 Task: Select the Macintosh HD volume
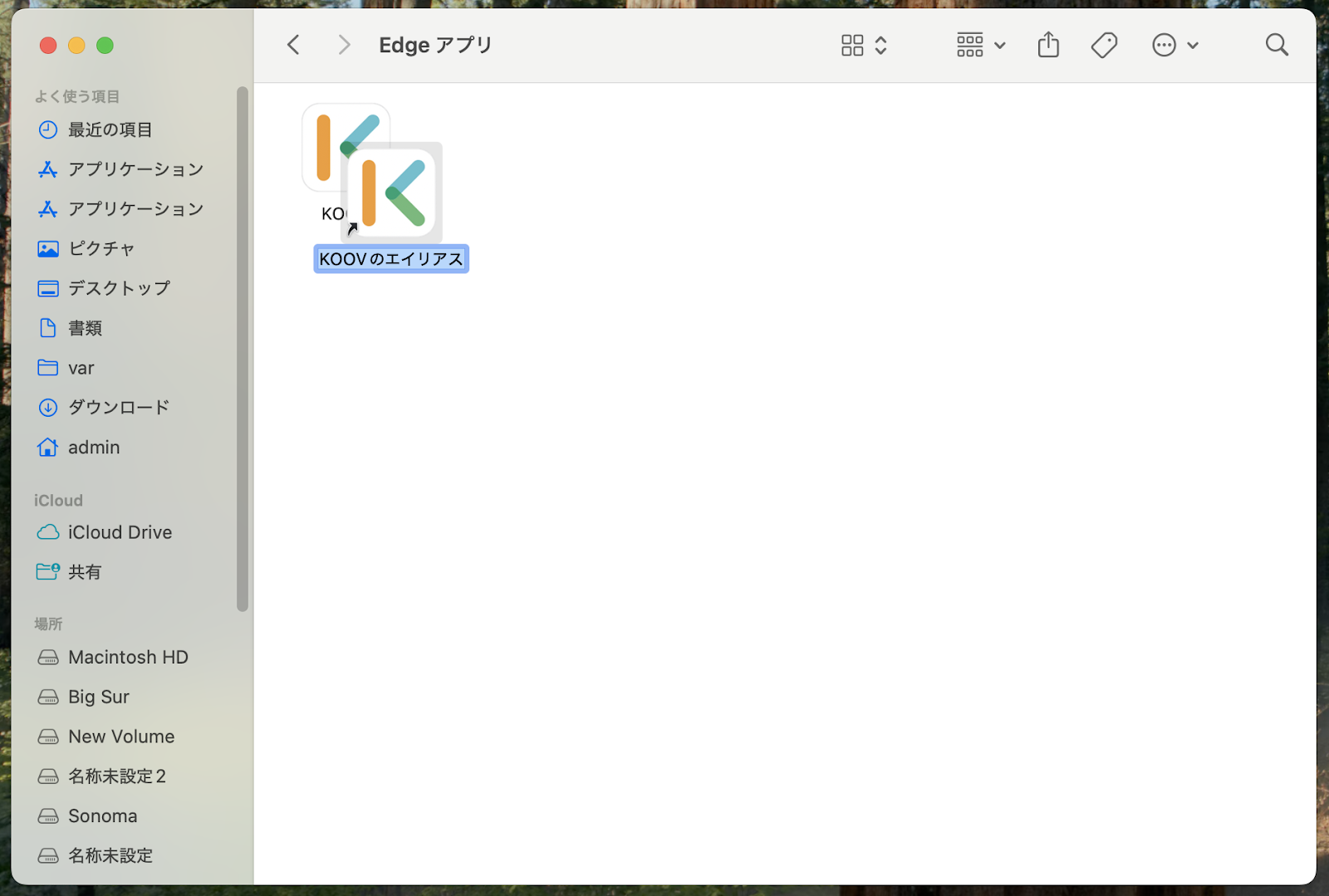113,658
